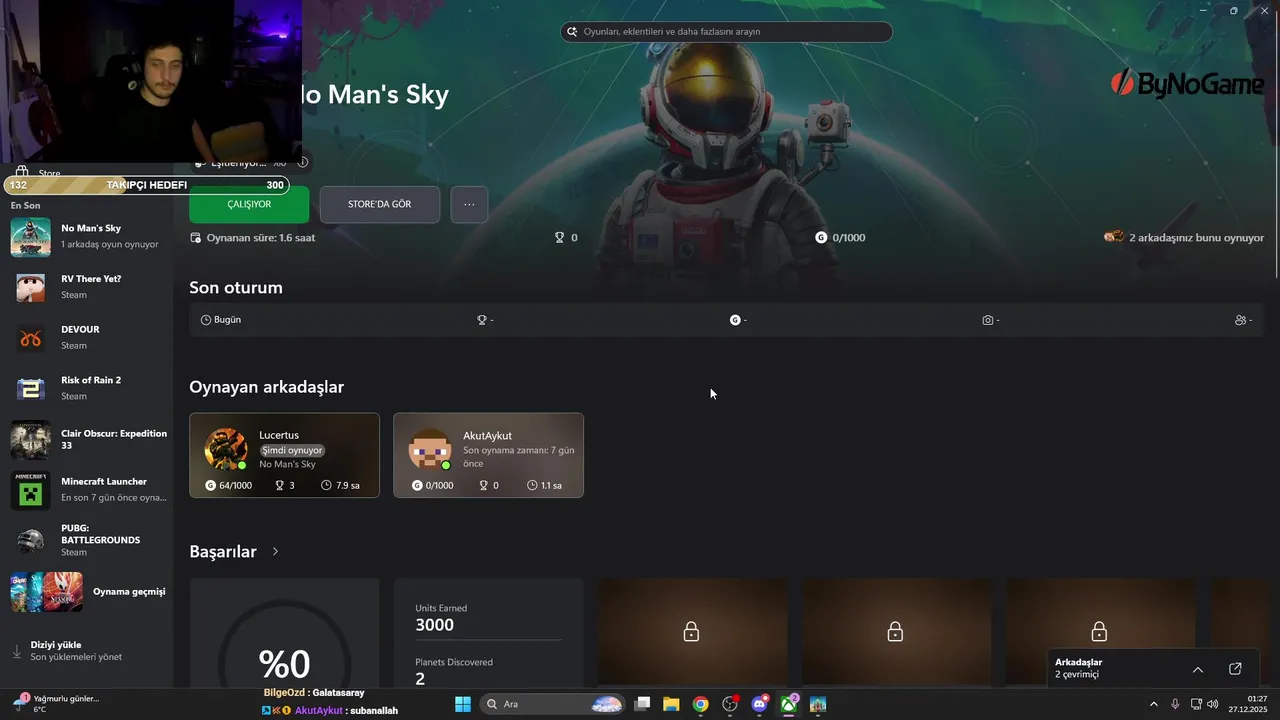Screen dimensions: 1280x720
Task: Click the Başarılar heading
Action: (223, 552)
